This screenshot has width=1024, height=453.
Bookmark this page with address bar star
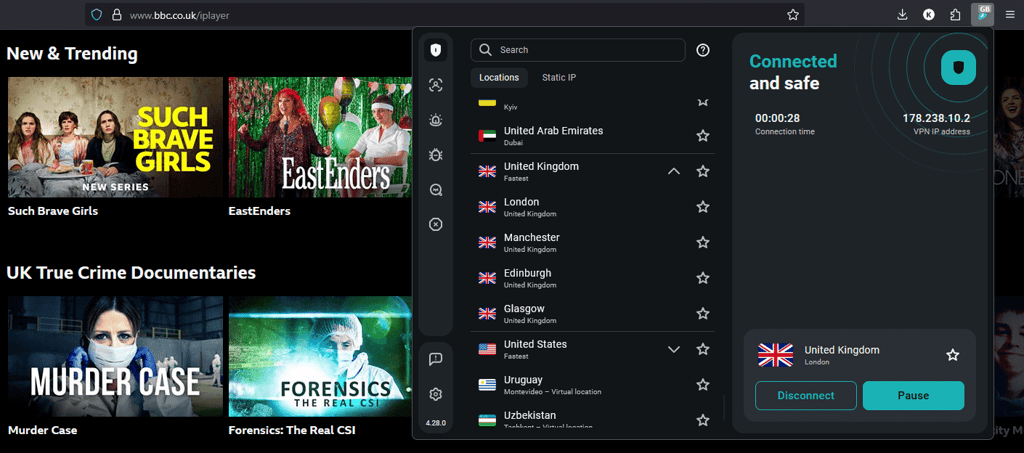[x=793, y=14]
